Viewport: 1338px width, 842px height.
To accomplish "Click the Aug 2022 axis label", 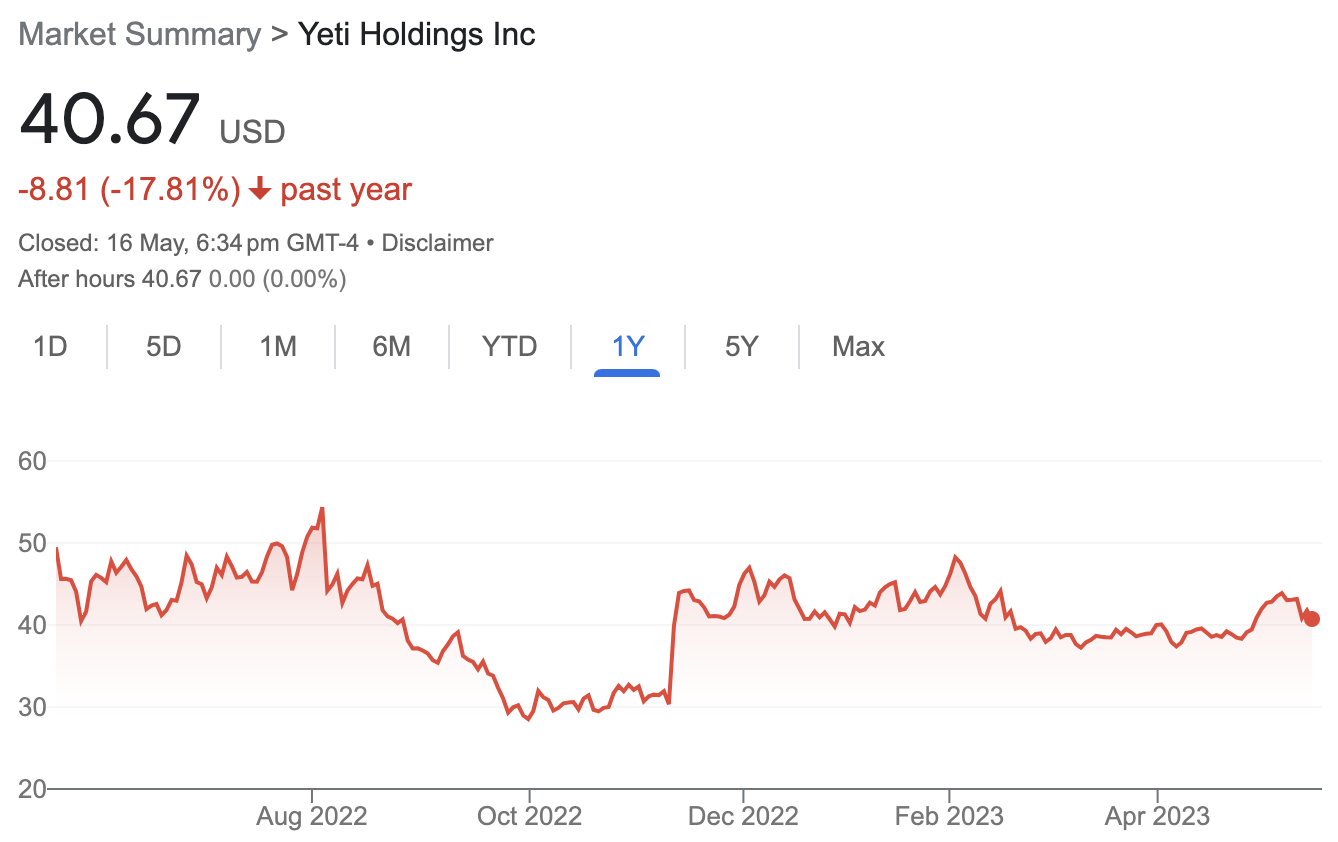I will click(x=312, y=816).
